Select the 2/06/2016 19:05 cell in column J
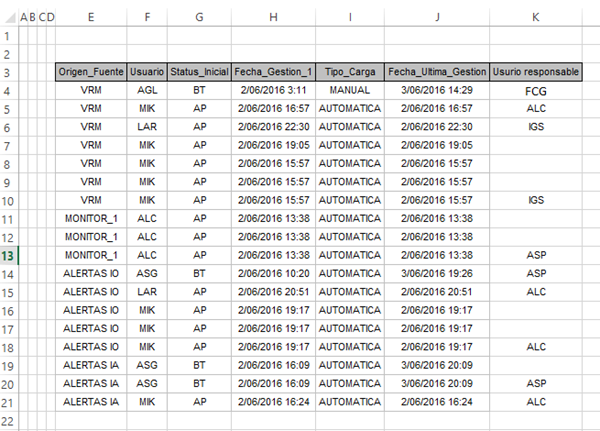This screenshot has height=431, width=600. pos(437,145)
